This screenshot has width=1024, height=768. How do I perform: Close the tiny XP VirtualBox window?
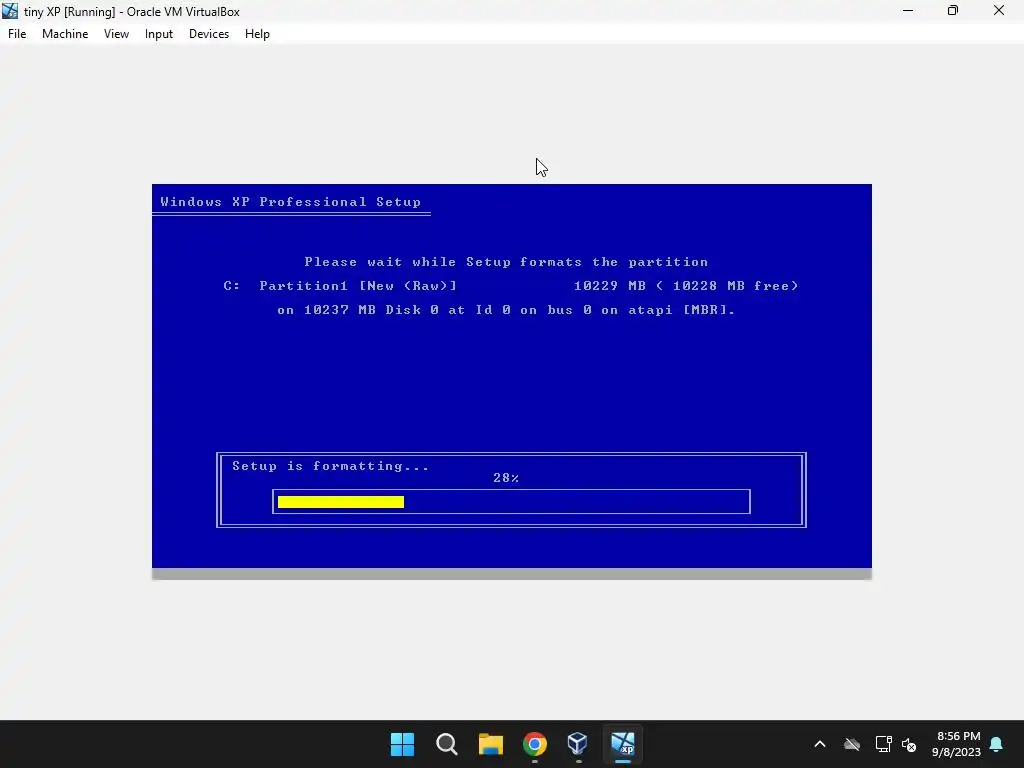click(999, 11)
